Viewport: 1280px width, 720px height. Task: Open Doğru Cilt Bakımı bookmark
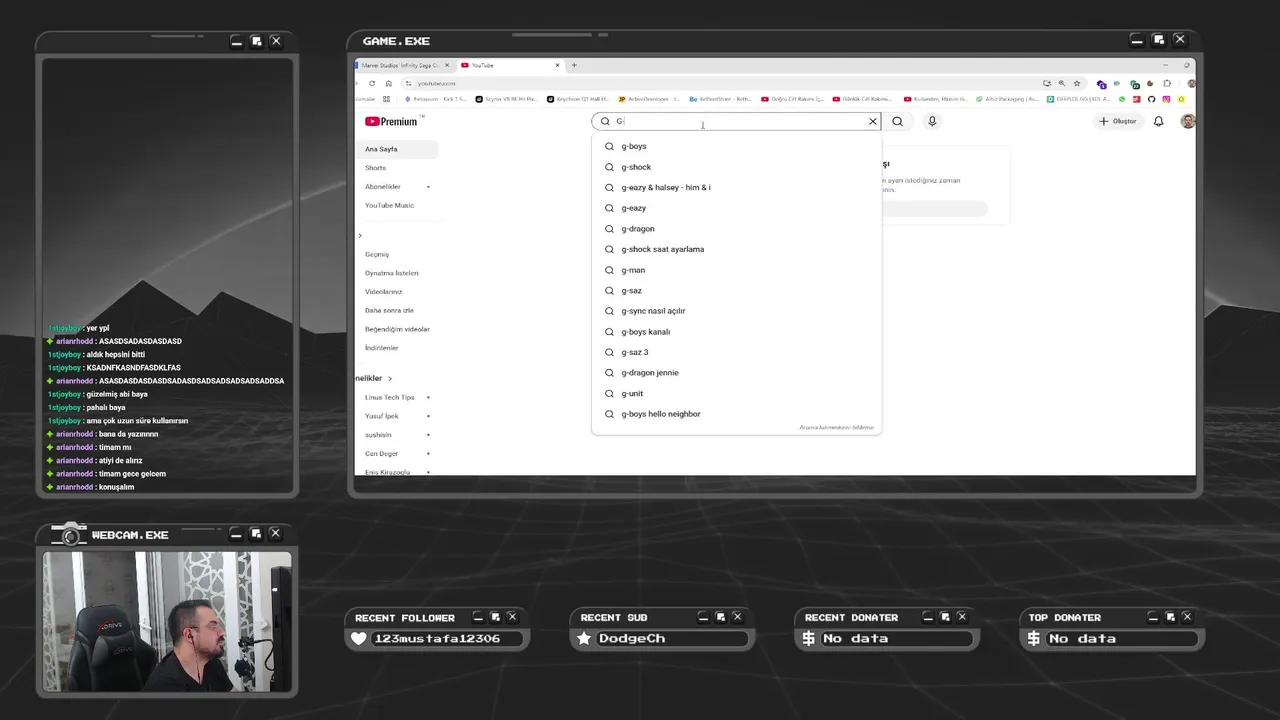coord(793,99)
